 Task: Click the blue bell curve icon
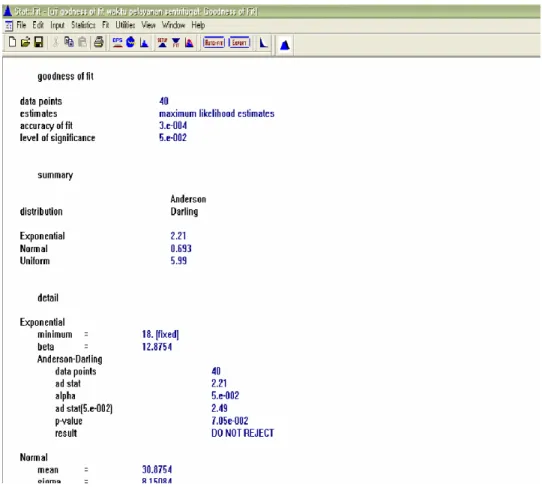[284, 45]
